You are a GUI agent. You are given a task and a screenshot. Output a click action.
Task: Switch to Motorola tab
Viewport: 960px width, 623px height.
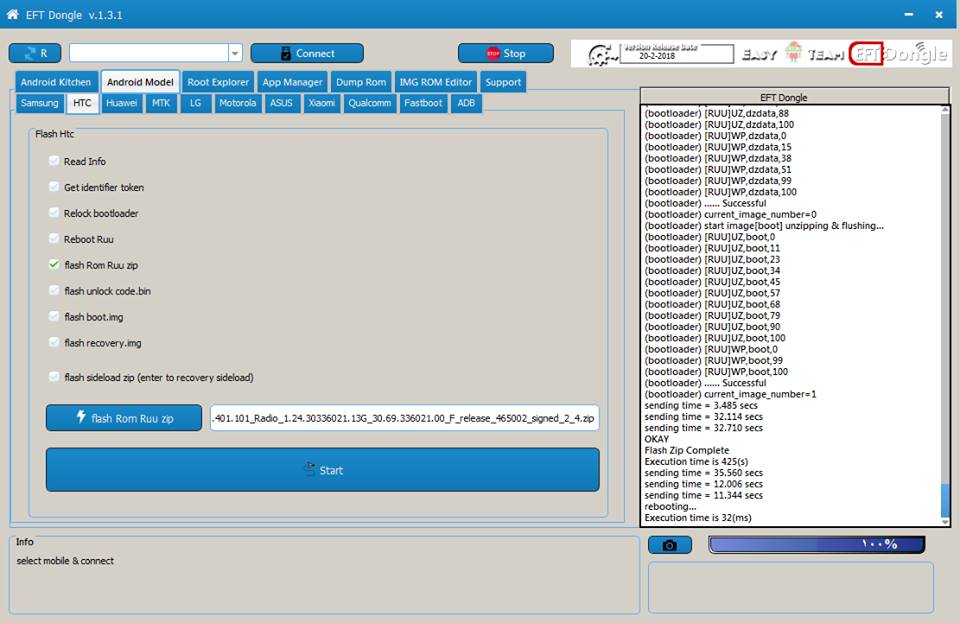pyautogui.click(x=238, y=103)
